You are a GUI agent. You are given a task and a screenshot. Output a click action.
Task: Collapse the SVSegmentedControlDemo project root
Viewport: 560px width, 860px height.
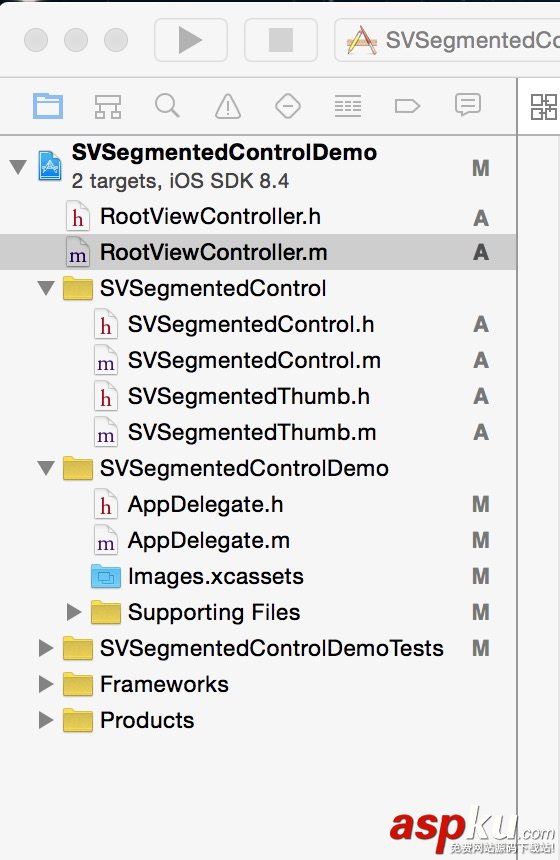pyautogui.click(x=18, y=167)
